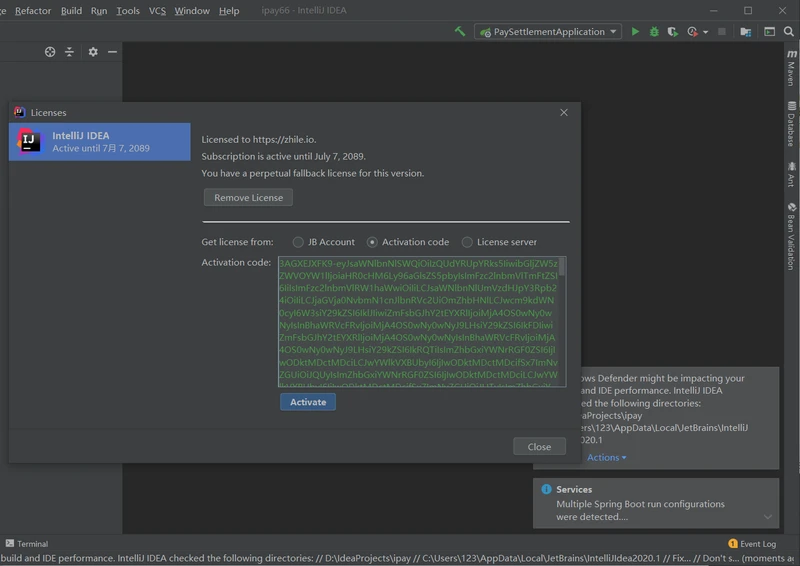Expand the notification Actions dropdown
800x566 pixels.
(x=606, y=458)
